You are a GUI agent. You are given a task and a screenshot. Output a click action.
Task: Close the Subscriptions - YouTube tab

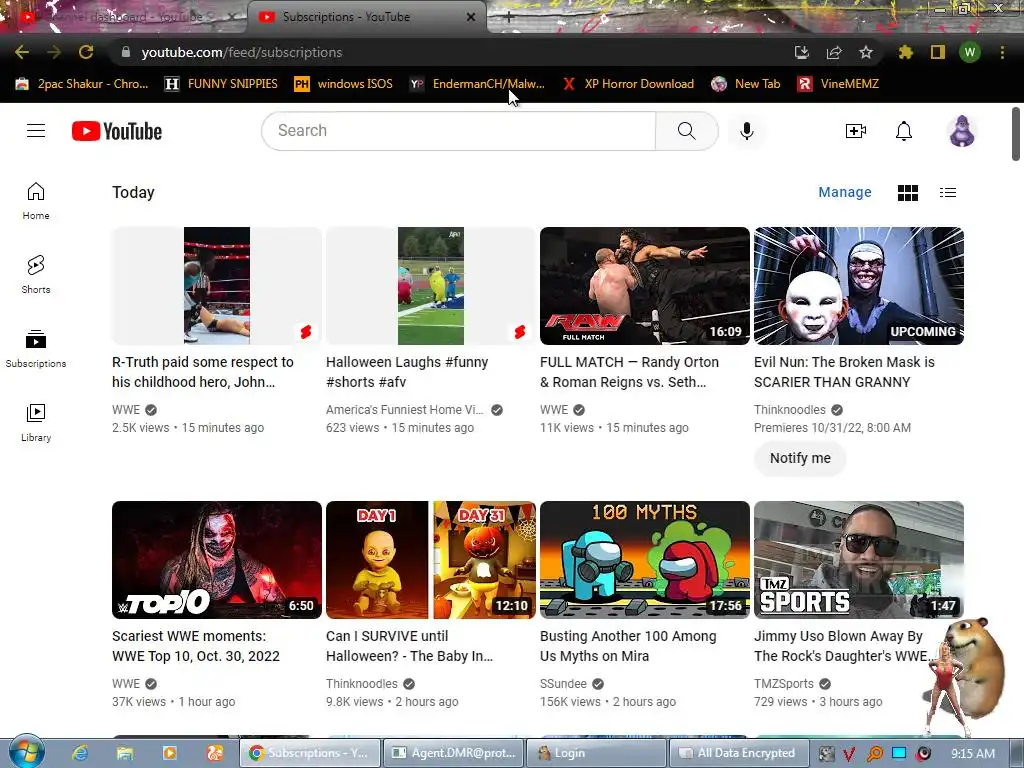(471, 17)
